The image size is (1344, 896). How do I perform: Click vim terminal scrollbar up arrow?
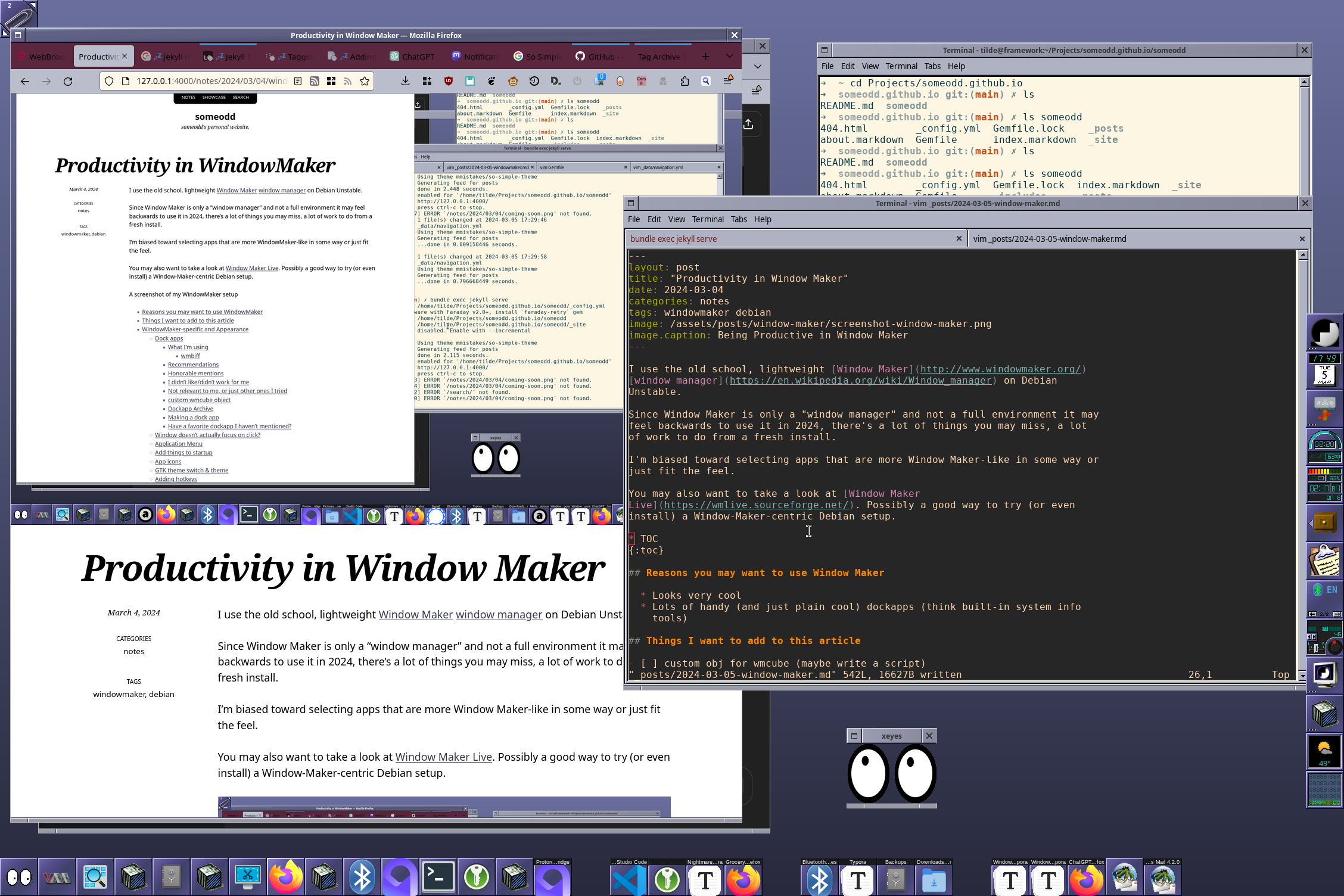(x=1302, y=255)
